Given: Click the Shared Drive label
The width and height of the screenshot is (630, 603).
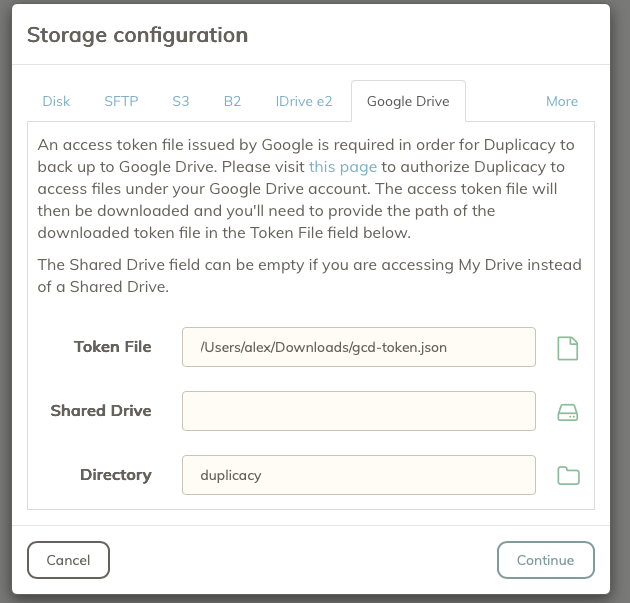Looking at the screenshot, I should point(101,411).
